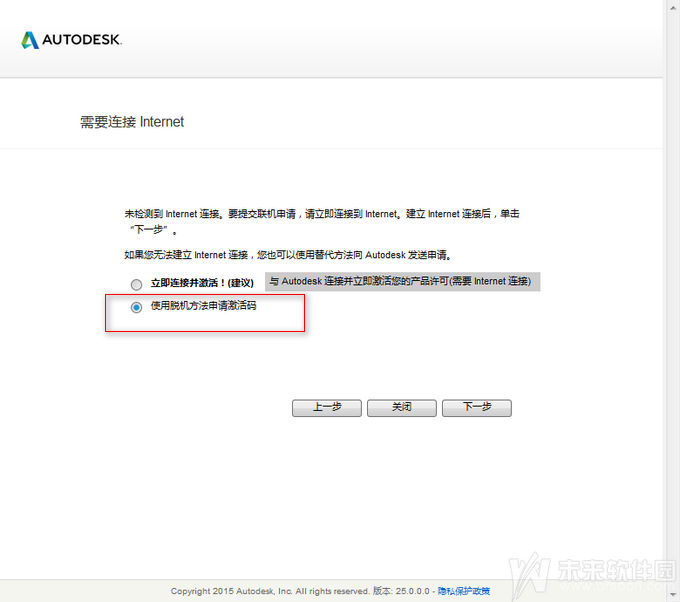Select the 使用脱机方法申请激活码 radio option

(136, 307)
